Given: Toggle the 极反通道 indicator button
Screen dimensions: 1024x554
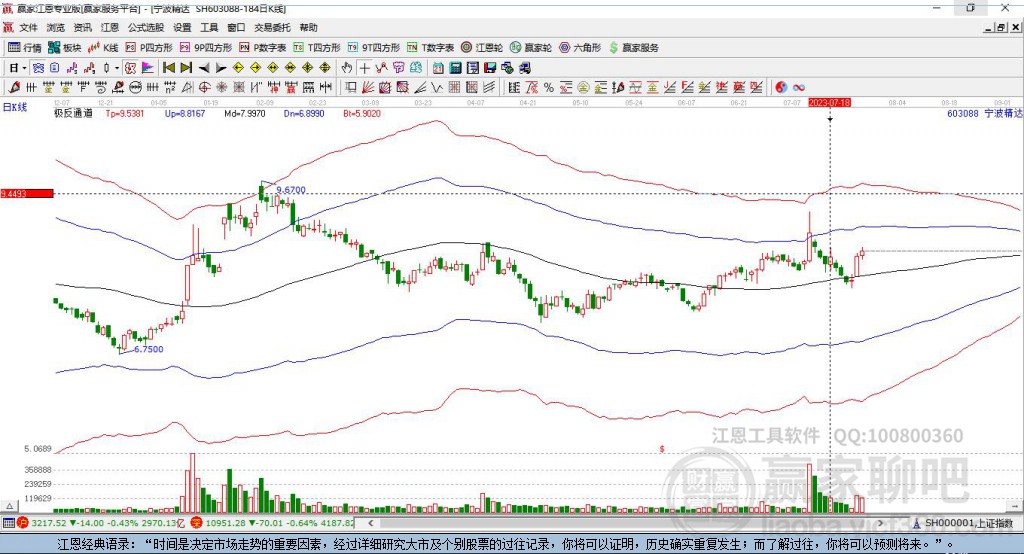Looking at the screenshot, I should pos(131,68).
